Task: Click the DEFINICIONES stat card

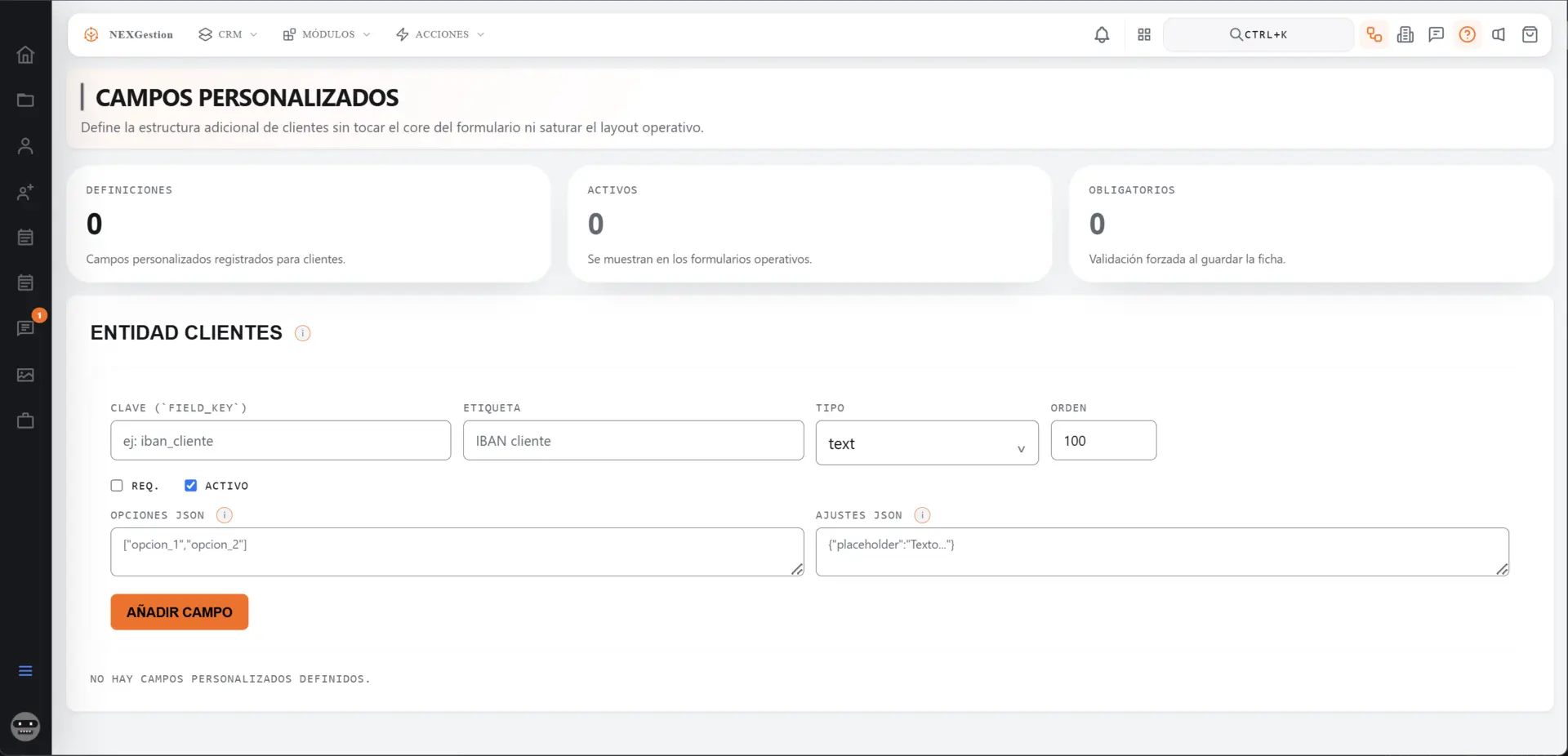Action: pyautogui.click(x=309, y=225)
